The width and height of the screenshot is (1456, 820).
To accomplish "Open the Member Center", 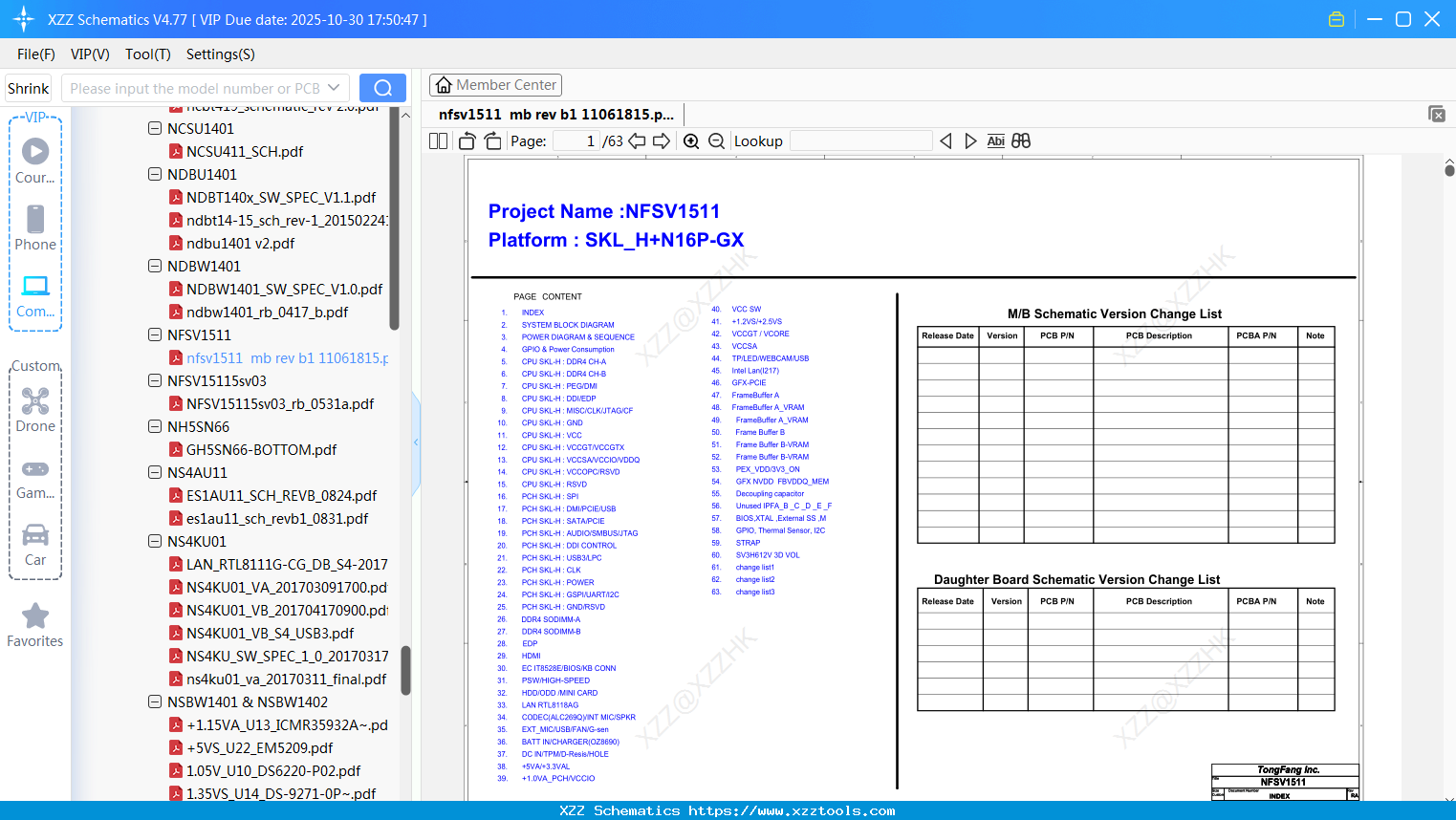I will 495,85.
